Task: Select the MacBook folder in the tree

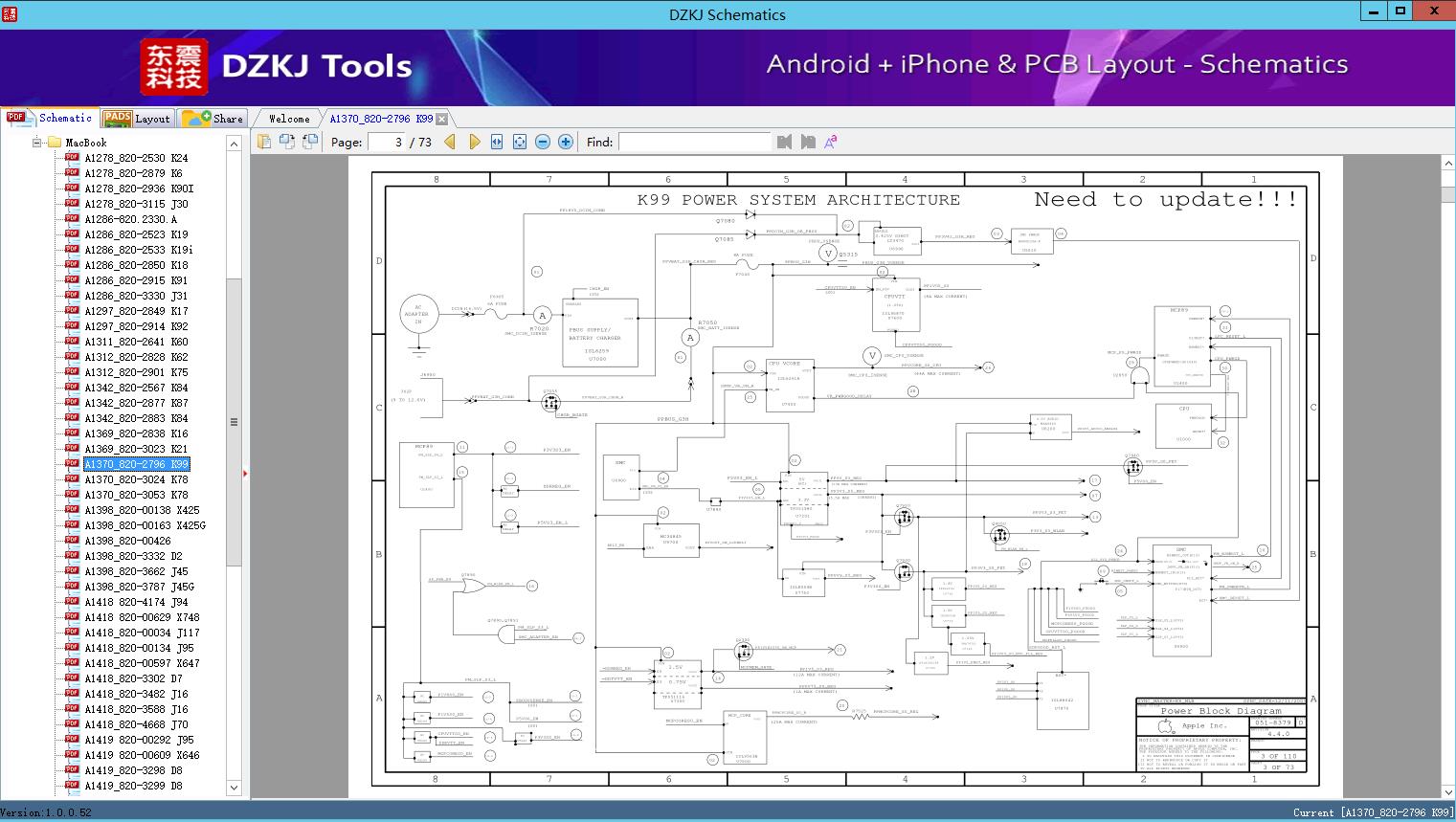Action: [x=86, y=143]
